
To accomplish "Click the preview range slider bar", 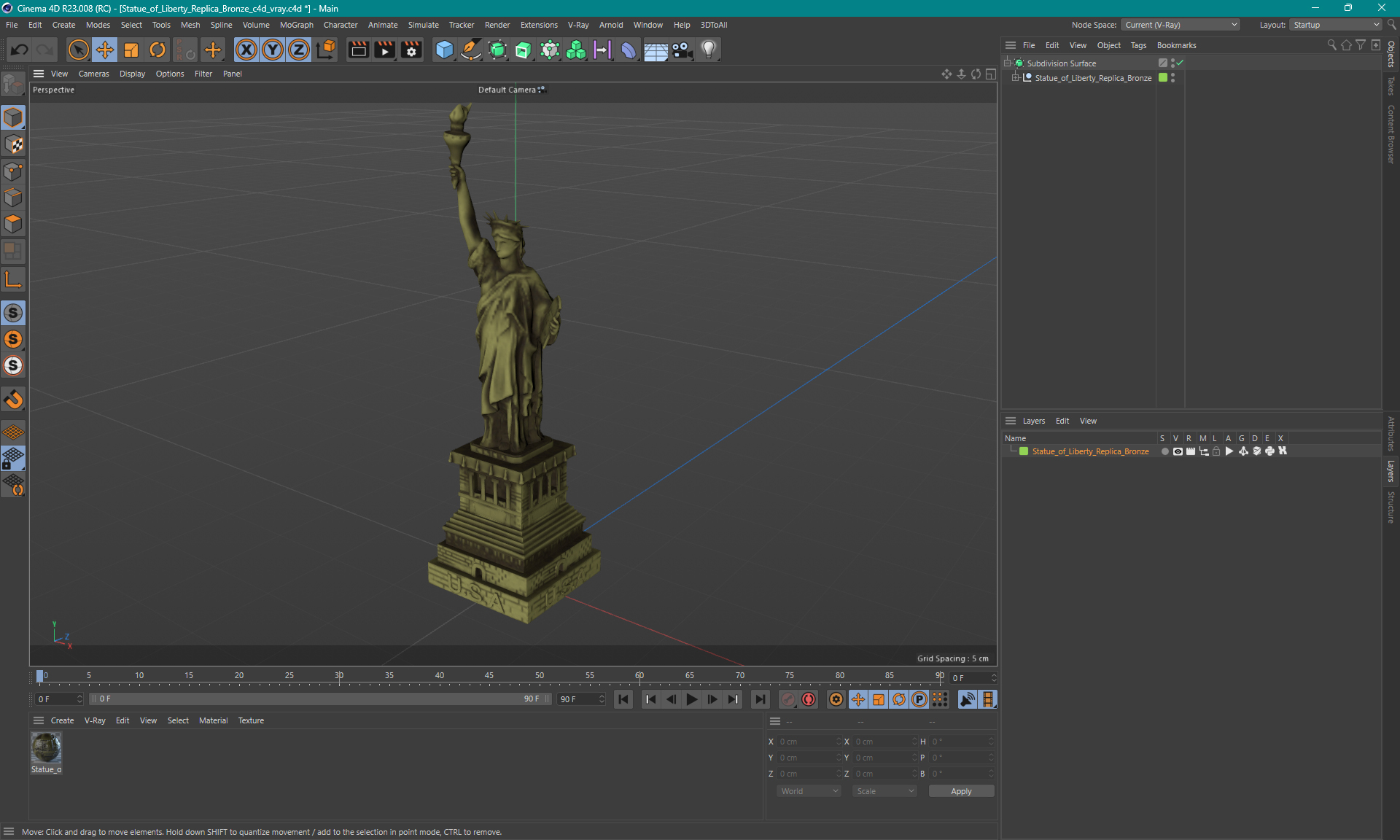I will pyautogui.click(x=321, y=699).
